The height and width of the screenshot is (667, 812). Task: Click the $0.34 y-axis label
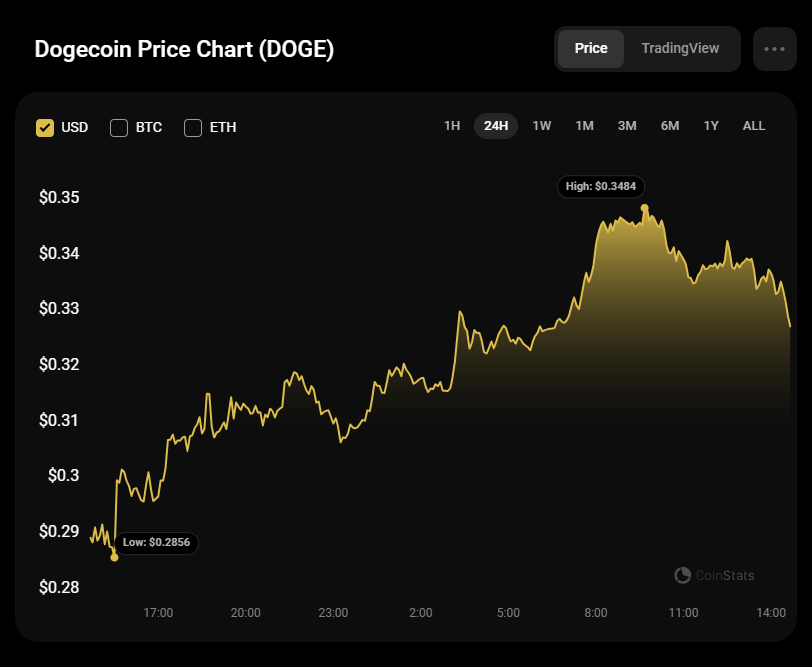click(x=59, y=253)
